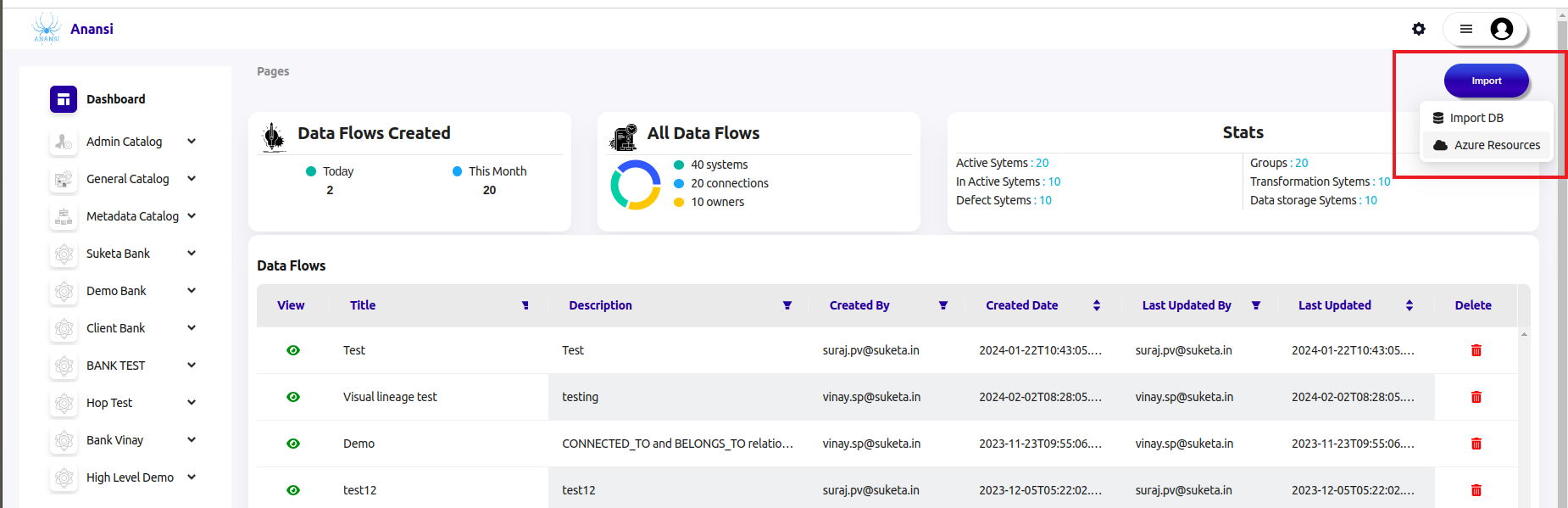This screenshot has height=508, width=1568.
Task: Delete the Visual lineage test row
Action: click(1476, 397)
